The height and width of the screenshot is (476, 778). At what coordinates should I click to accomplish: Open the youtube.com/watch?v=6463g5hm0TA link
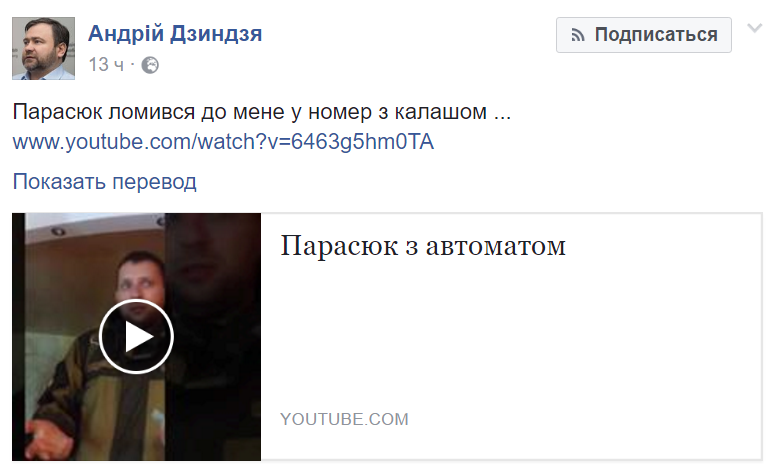(x=223, y=141)
